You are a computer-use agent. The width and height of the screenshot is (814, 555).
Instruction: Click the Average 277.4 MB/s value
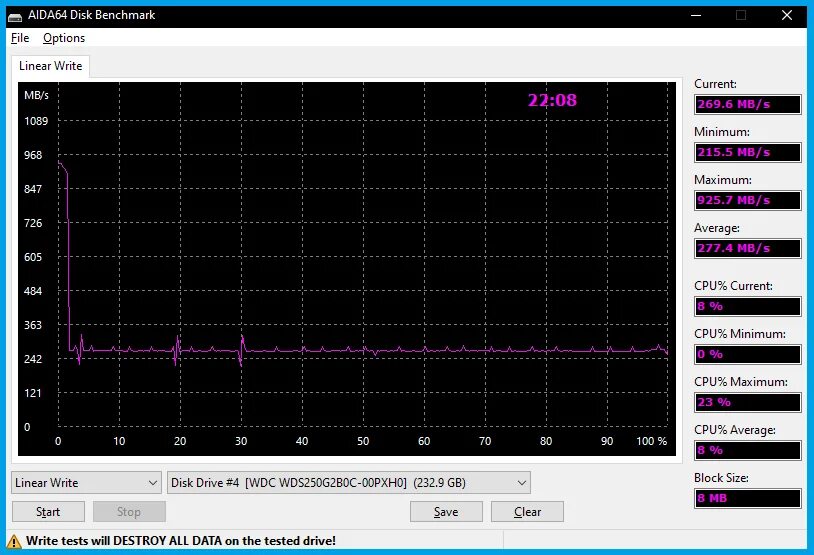click(x=748, y=249)
